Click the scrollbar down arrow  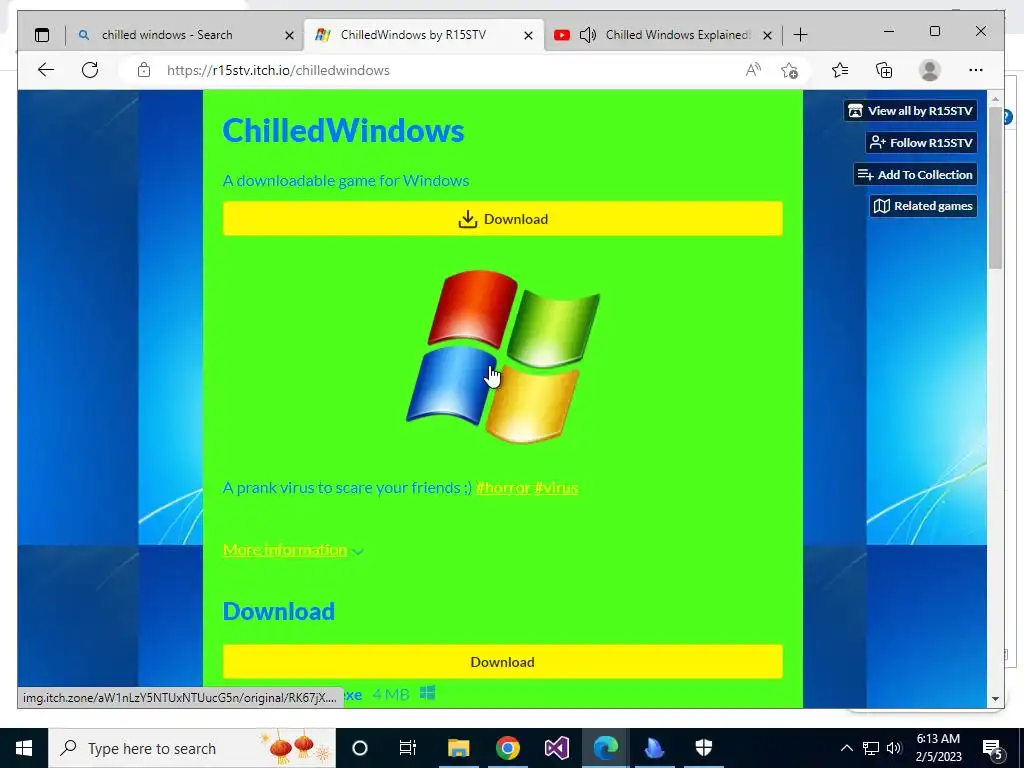coord(995,699)
